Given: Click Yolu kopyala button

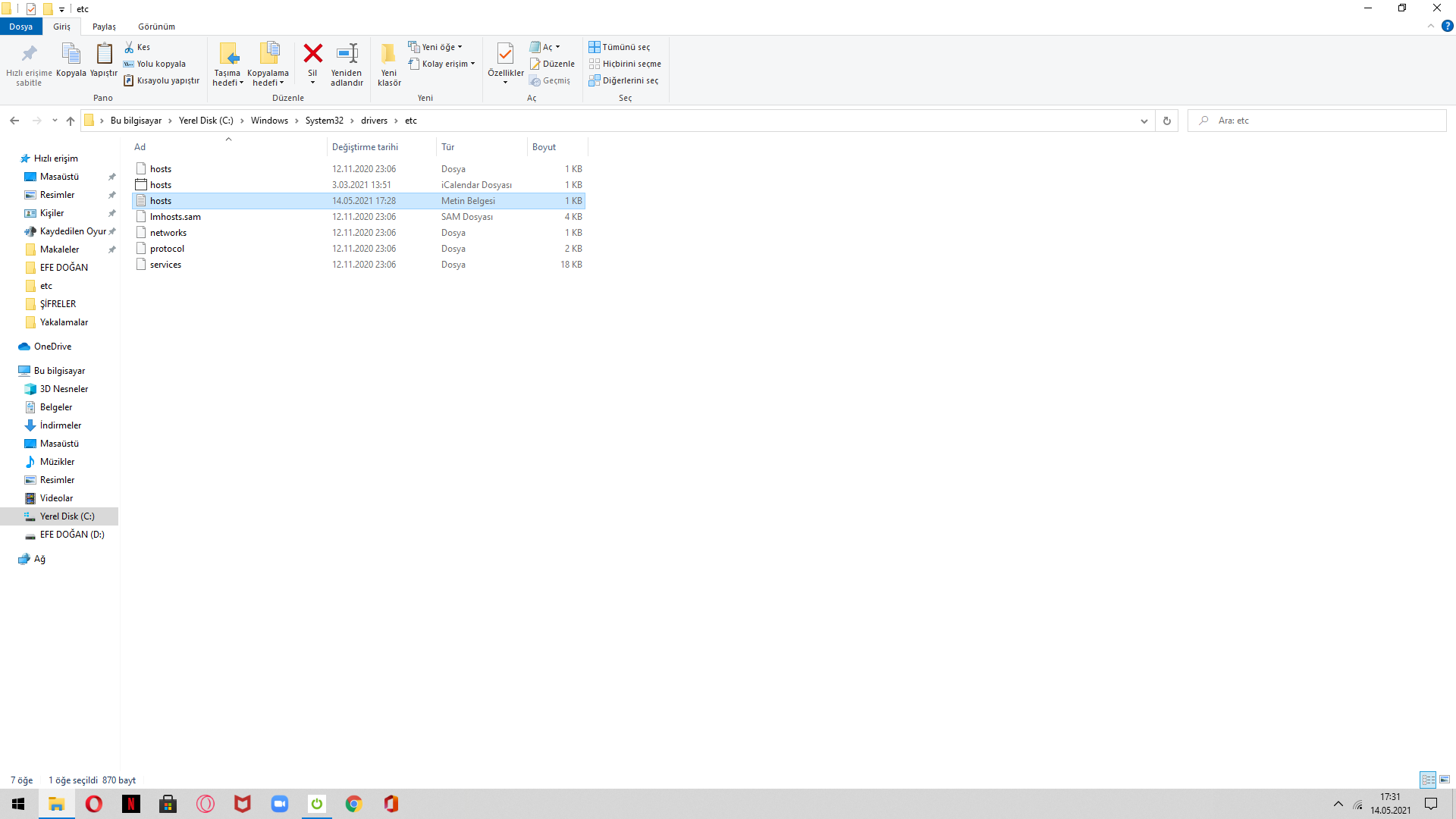Looking at the screenshot, I should (x=155, y=64).
